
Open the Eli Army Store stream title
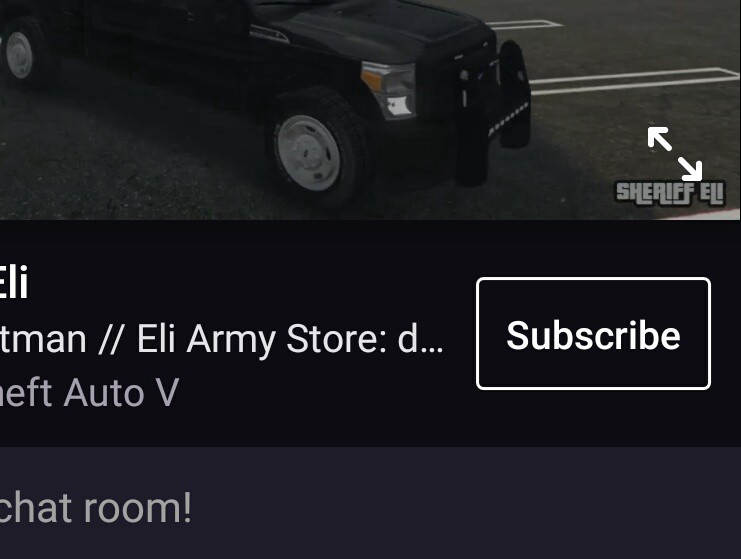(x=221, y=339)
